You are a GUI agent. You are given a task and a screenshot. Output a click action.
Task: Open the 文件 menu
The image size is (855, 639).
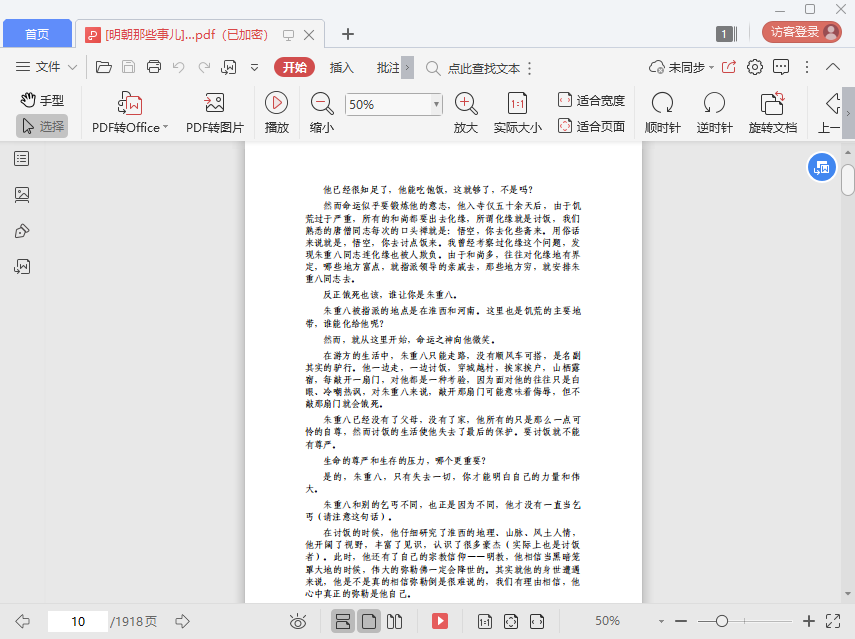(x=38, y=67)
